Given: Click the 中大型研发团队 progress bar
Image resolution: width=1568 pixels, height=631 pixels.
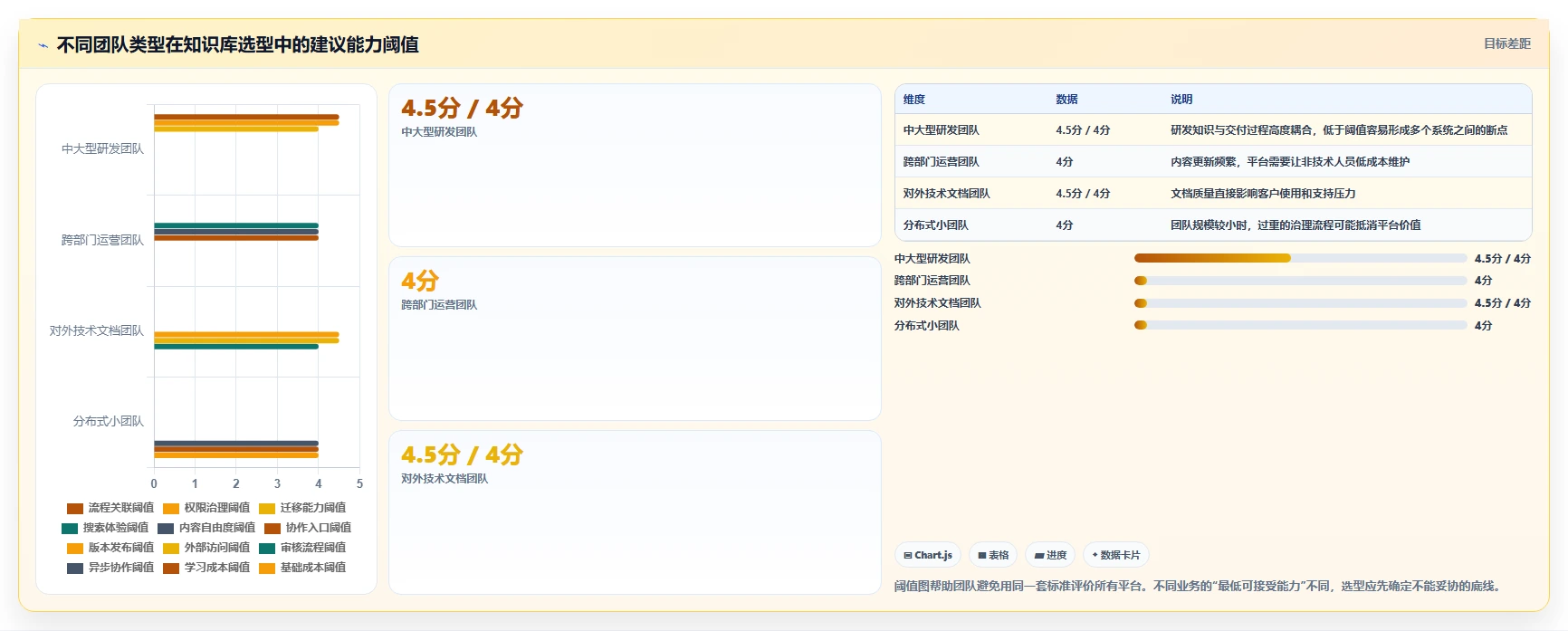Looking at the screenshot, I should pyautogui.click(x=1300, y=258).
